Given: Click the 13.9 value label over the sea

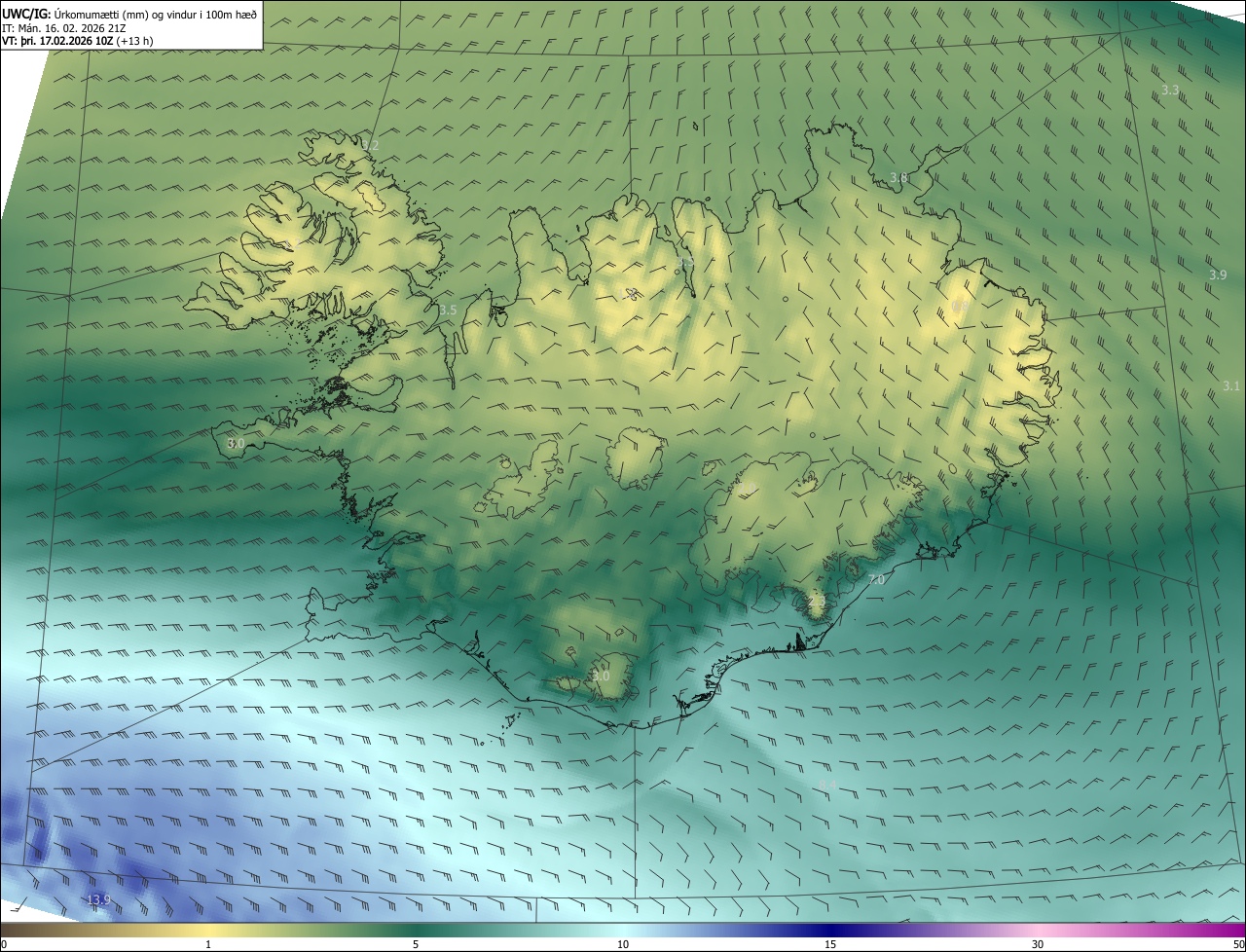Looking at the screenshot, I should pos(98,899).
